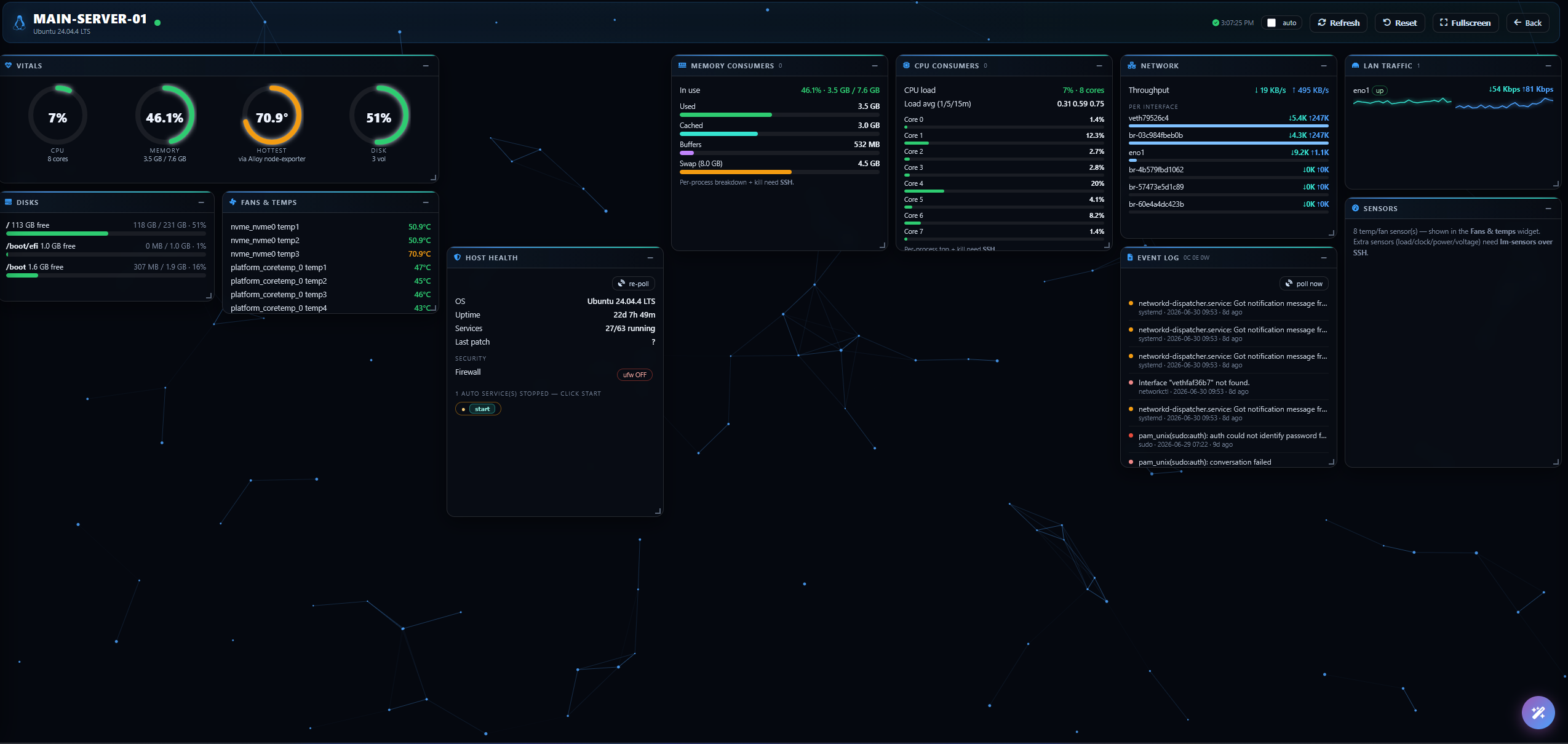The image size is (1568, 744).
Task: Click the Sensors panel icon
Action: pyautogui.click(x=1356, y=208)
